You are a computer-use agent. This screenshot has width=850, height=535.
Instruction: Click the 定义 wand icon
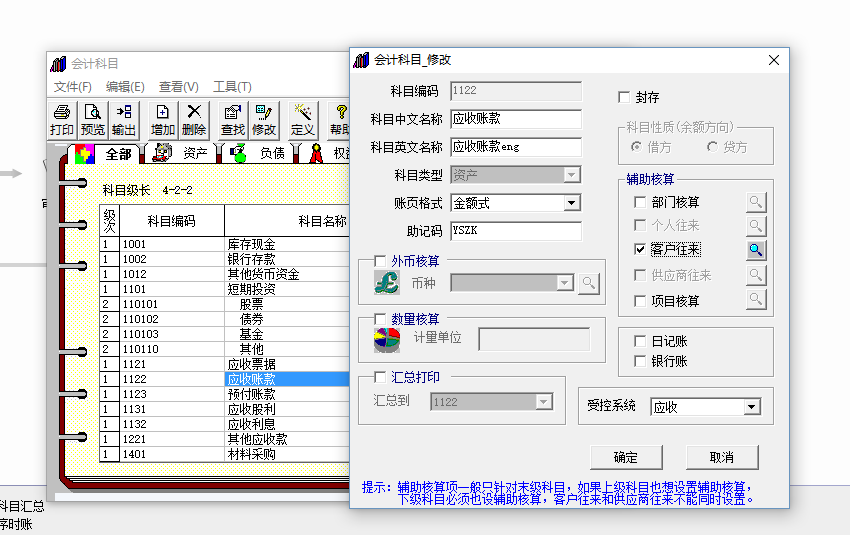303,120
